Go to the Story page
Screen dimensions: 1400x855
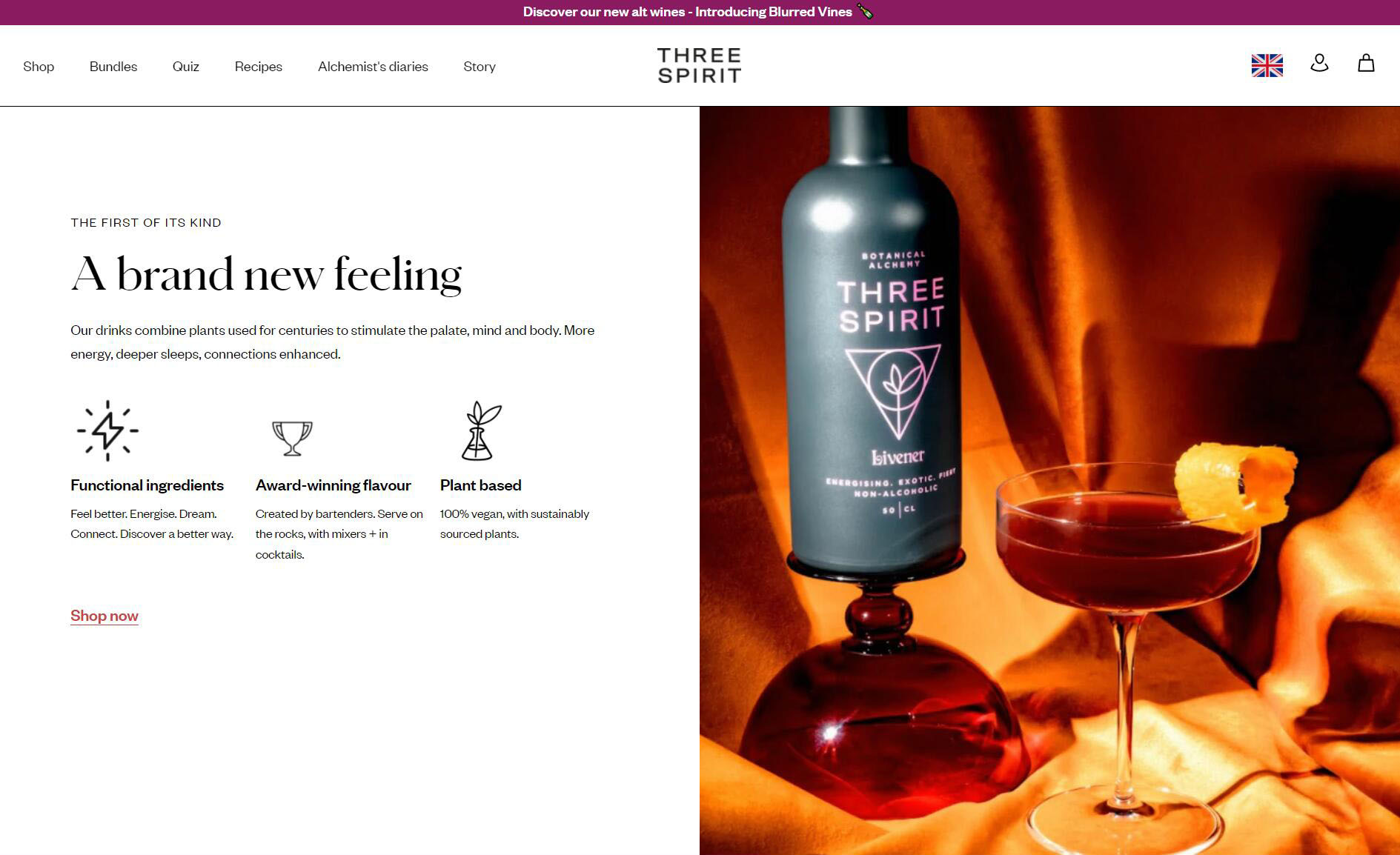(480, 67)
